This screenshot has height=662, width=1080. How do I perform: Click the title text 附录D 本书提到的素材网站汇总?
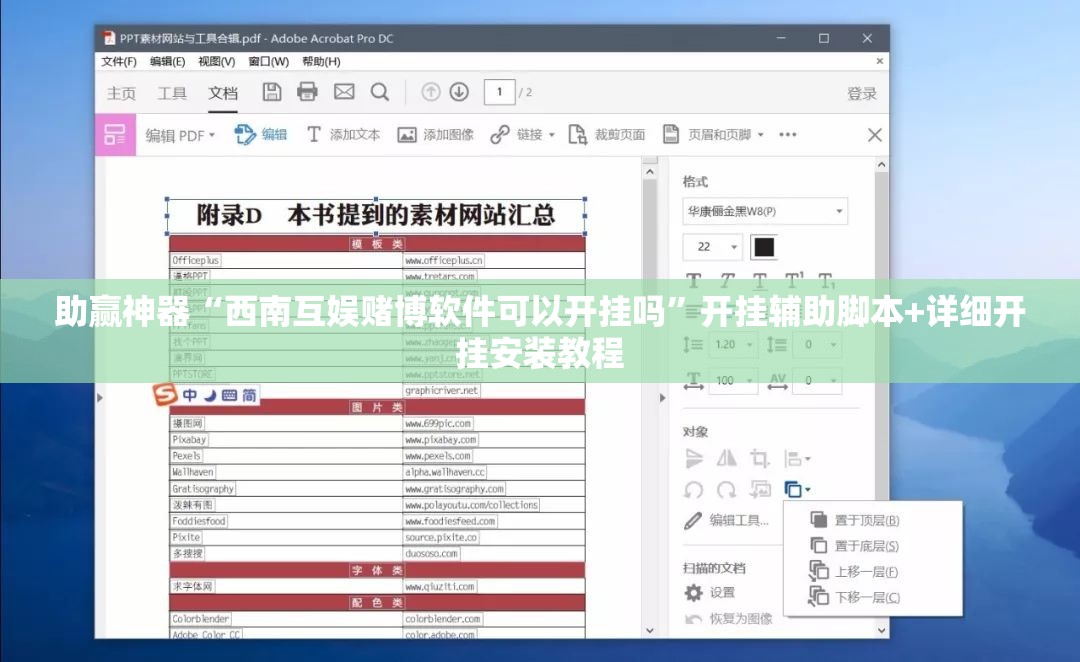tap(375, 215)
